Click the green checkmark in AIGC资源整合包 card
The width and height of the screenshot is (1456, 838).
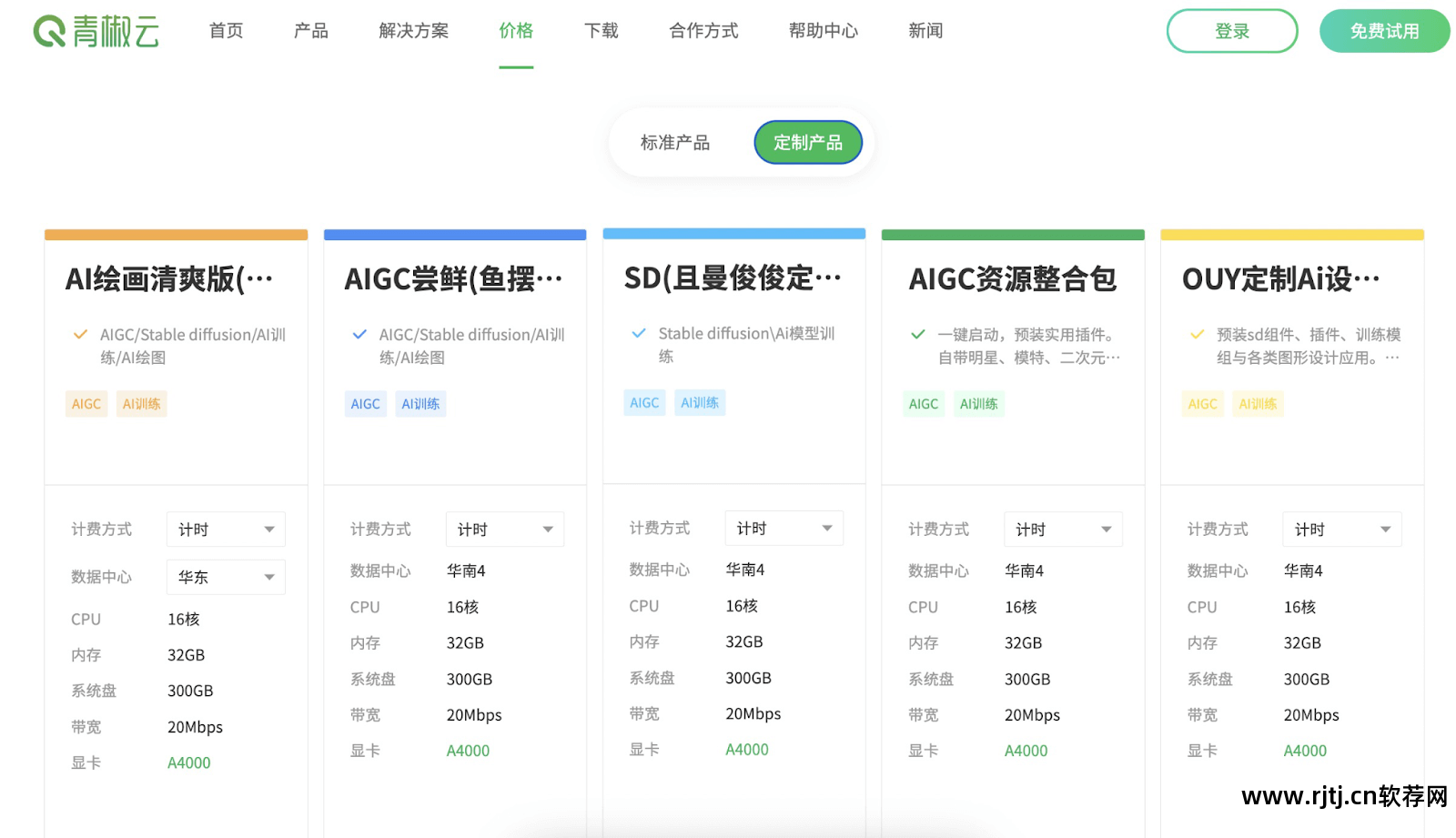(918, 334)
